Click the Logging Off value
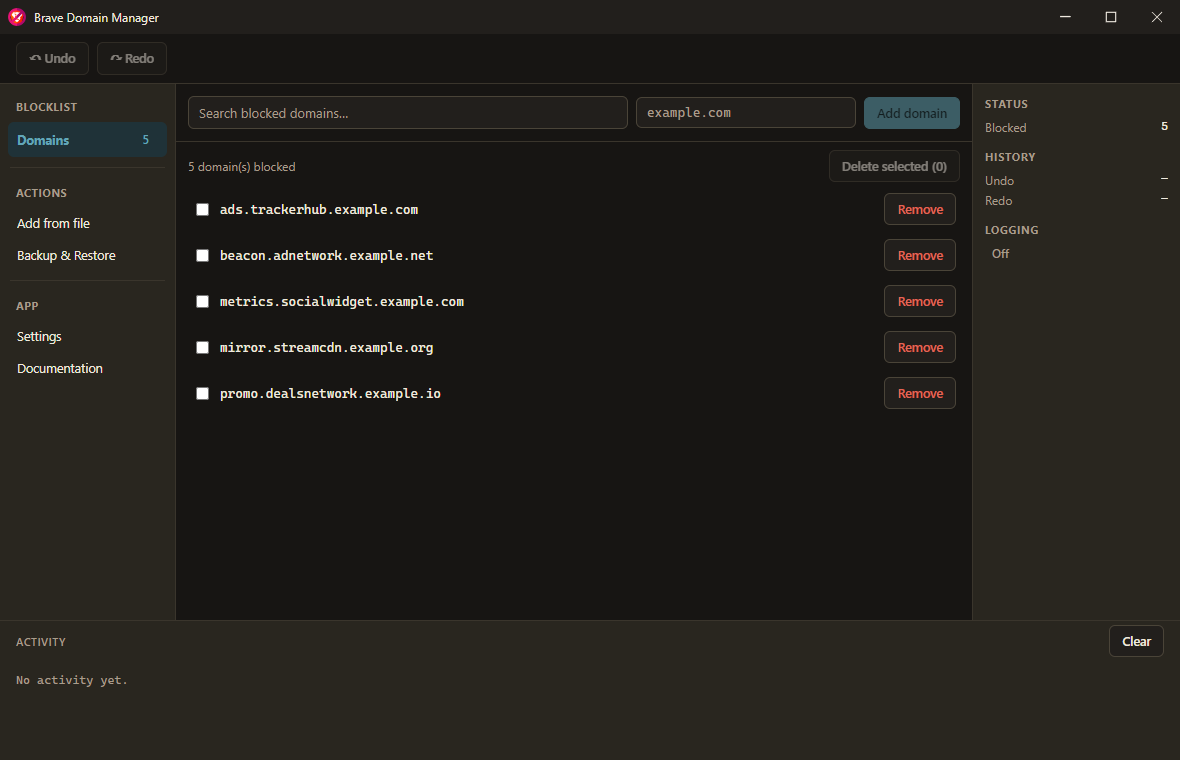Image resolution: width=1180 pixels, height=760 pixels. pos(1000,254)
